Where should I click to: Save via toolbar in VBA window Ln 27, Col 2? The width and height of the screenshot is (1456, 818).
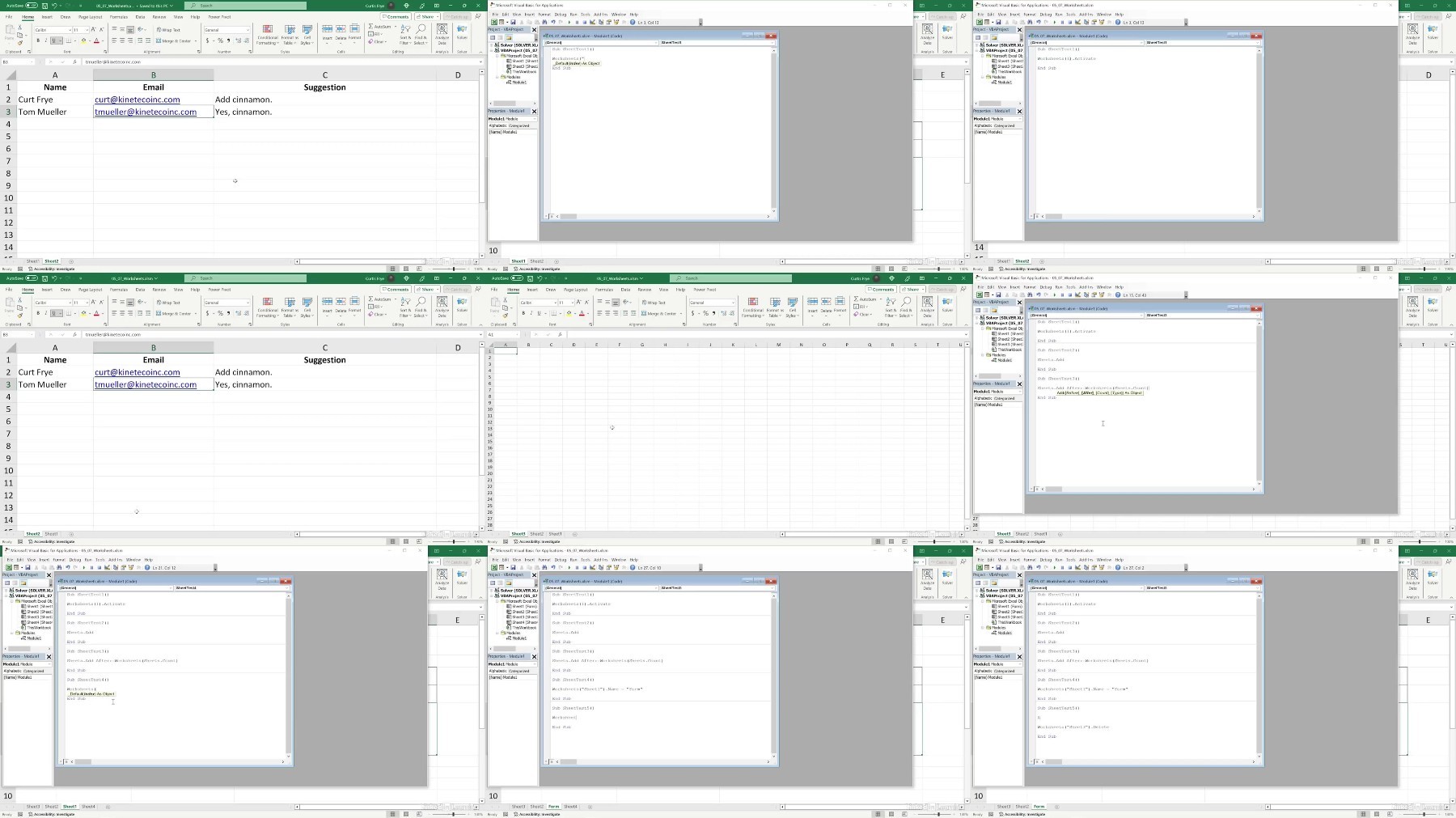click(998, 567)
